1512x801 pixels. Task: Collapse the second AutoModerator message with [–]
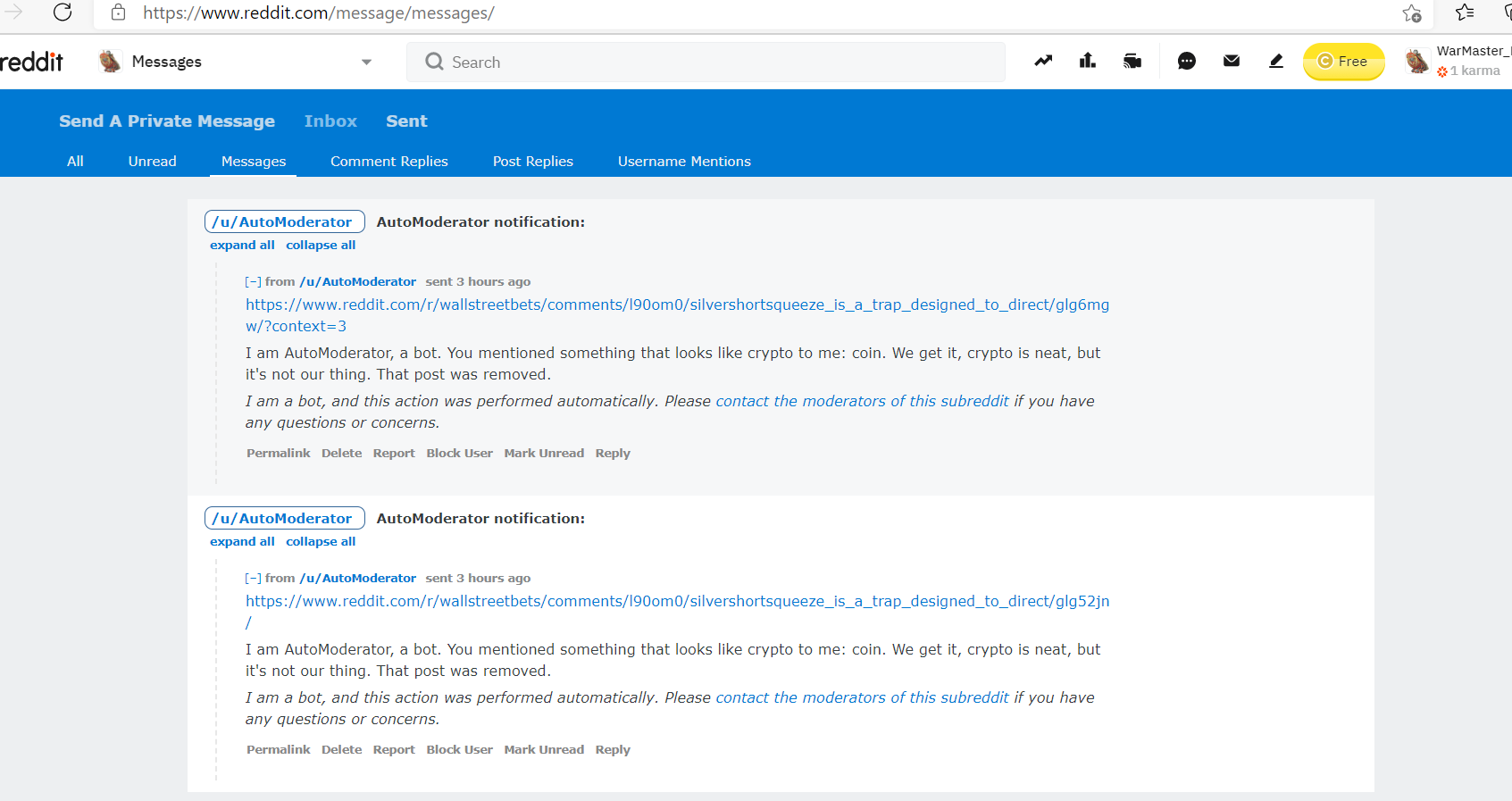point(253,579)
